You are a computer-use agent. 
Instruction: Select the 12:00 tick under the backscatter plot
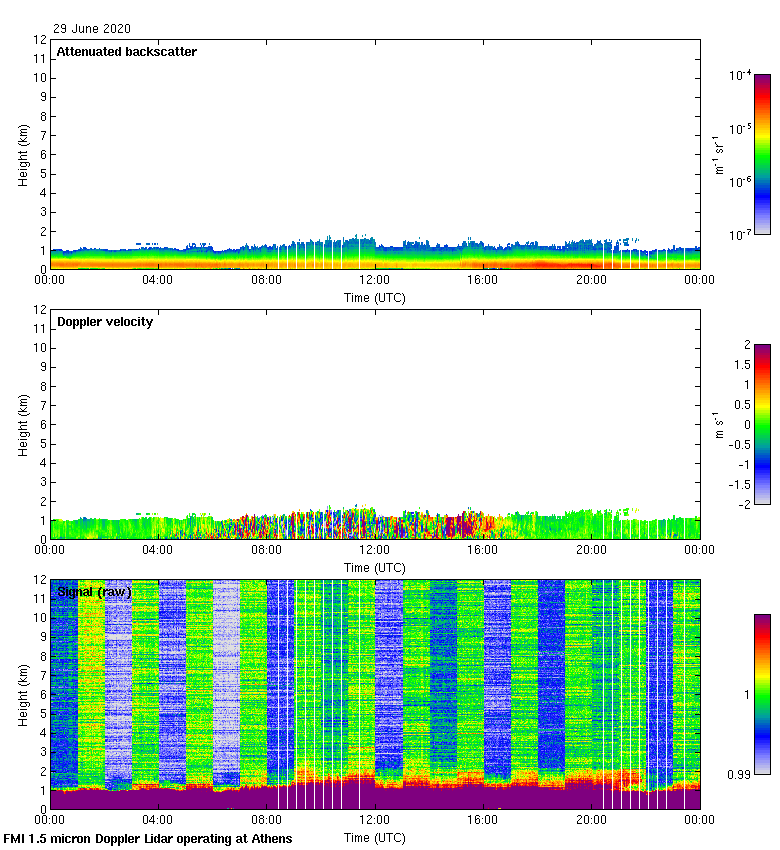374,280
